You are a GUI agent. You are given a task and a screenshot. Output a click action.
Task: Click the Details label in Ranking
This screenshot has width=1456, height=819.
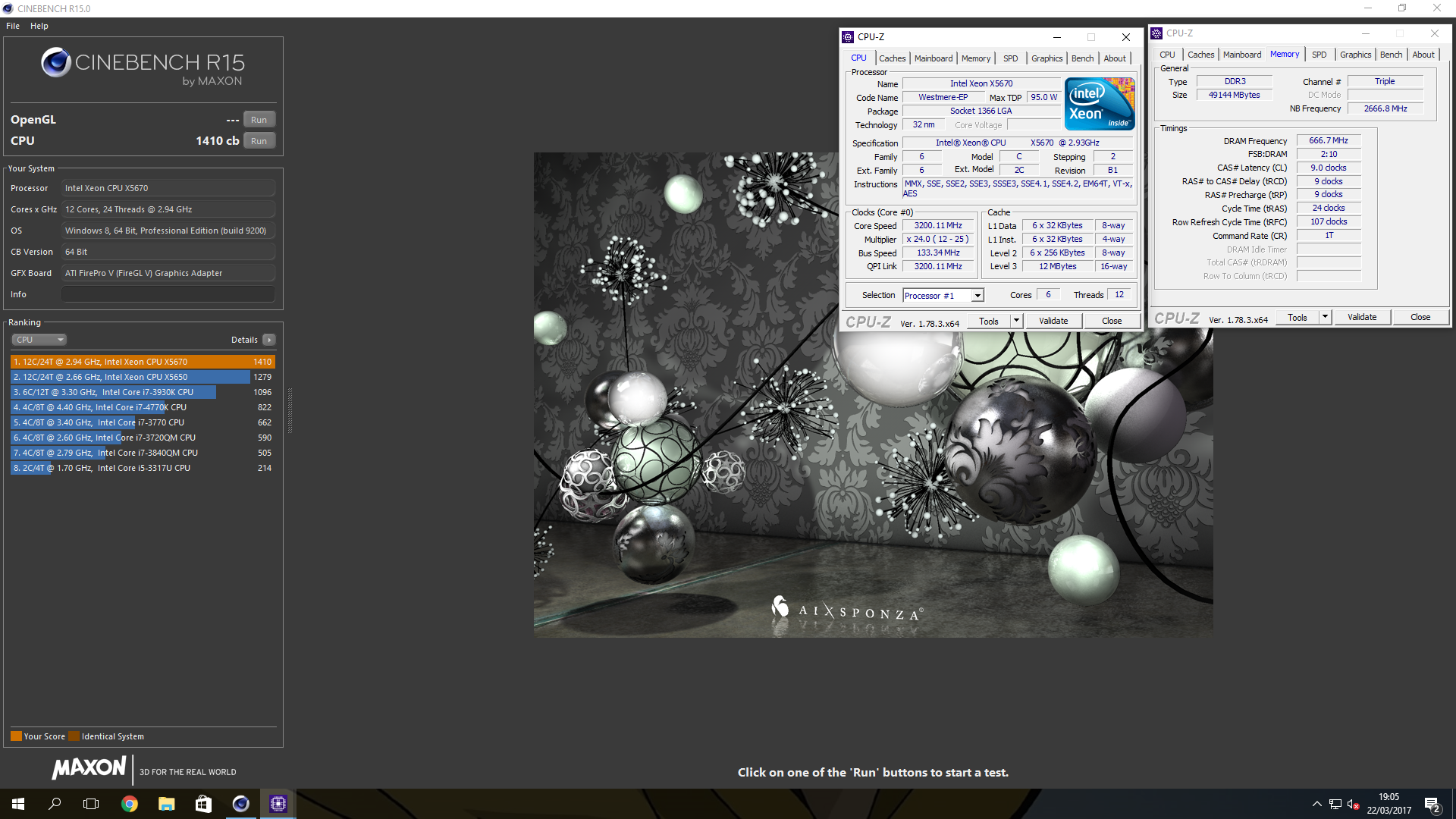244,340
